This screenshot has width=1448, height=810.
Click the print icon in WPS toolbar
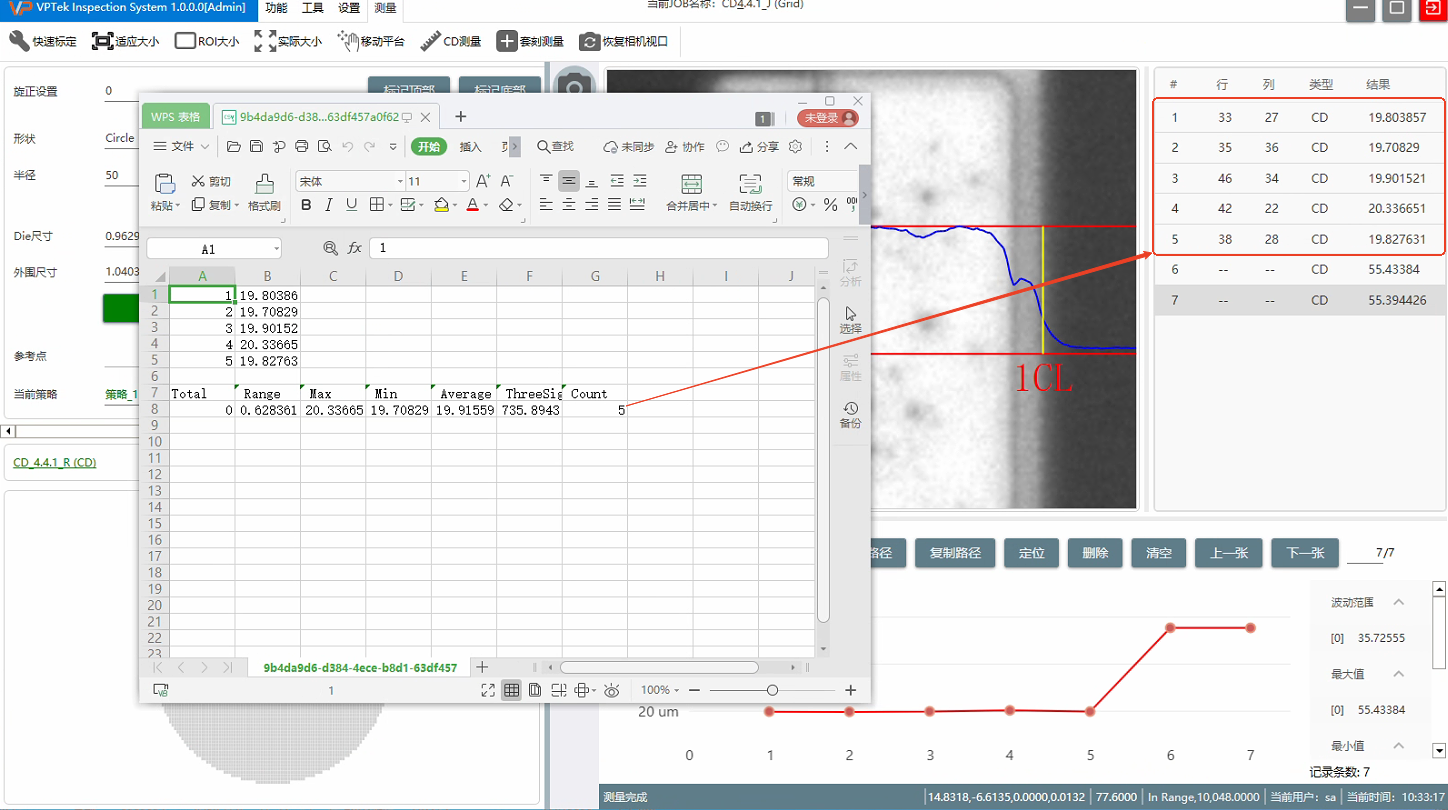(302, 147)
